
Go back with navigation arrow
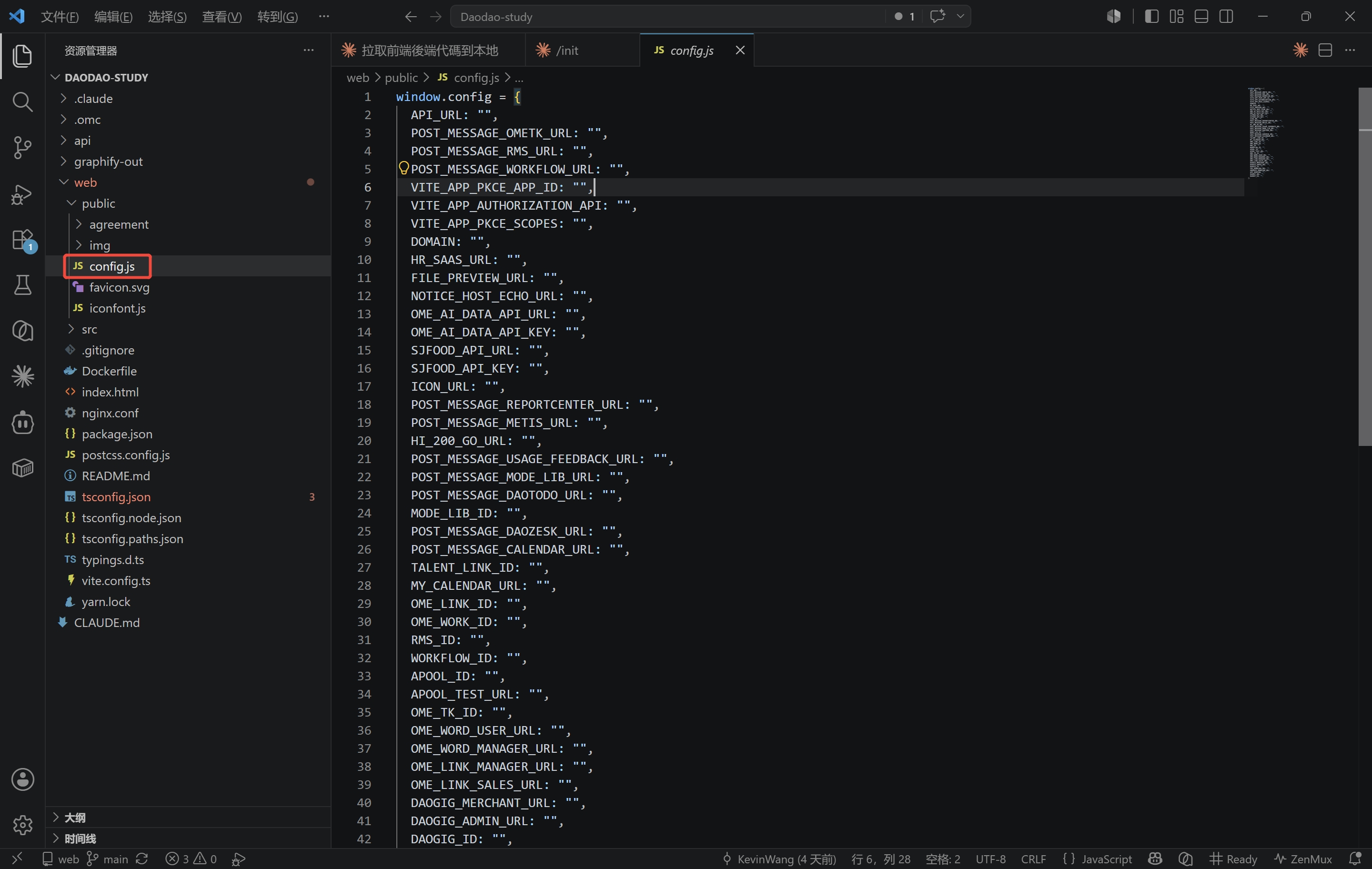click(x=410, y=17)
